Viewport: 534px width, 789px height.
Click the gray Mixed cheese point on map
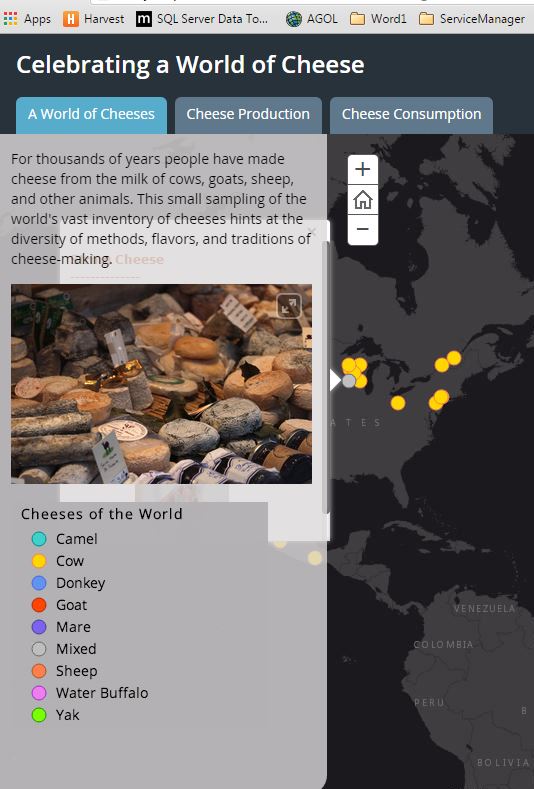point(348,381)
